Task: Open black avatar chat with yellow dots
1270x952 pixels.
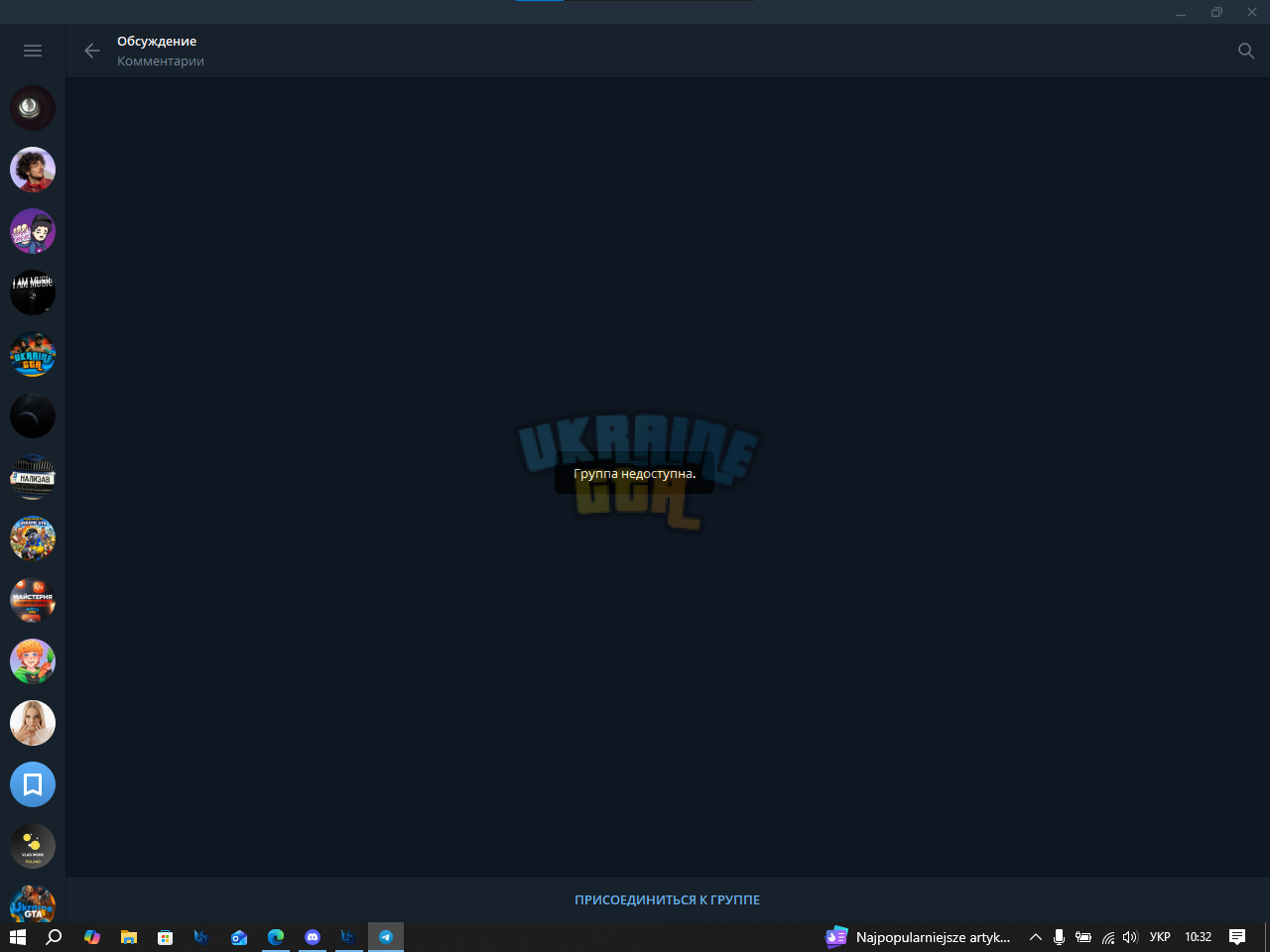Action: coord(33,846)
